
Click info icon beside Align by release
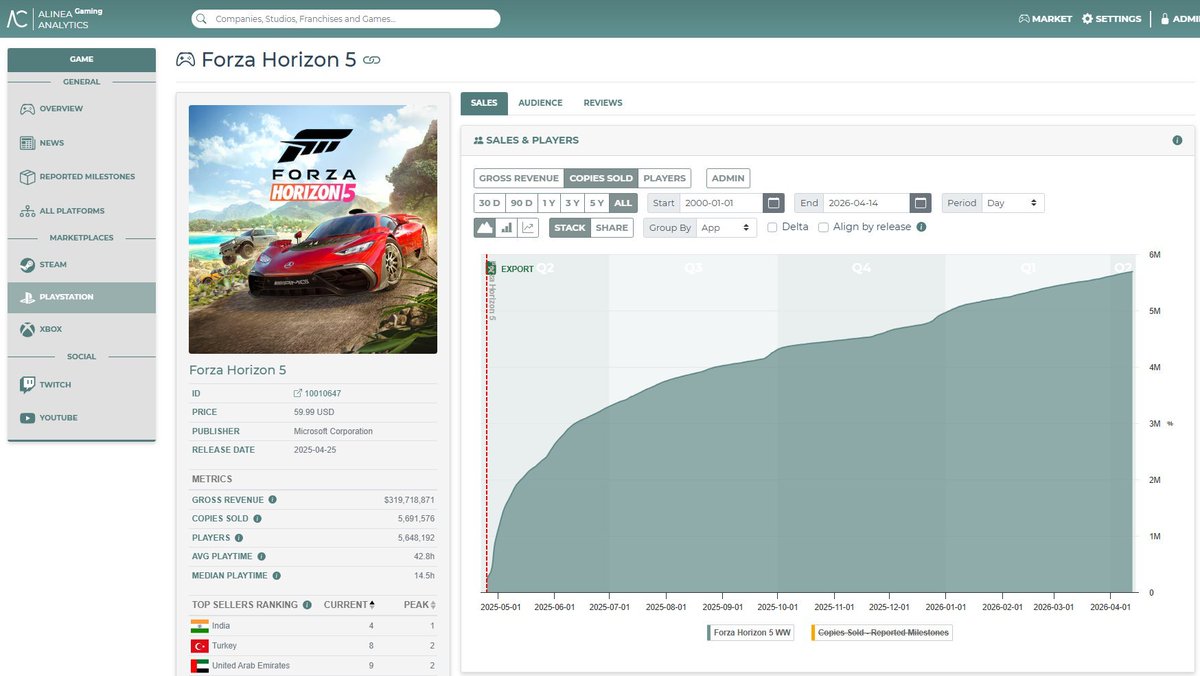(921, 227)
